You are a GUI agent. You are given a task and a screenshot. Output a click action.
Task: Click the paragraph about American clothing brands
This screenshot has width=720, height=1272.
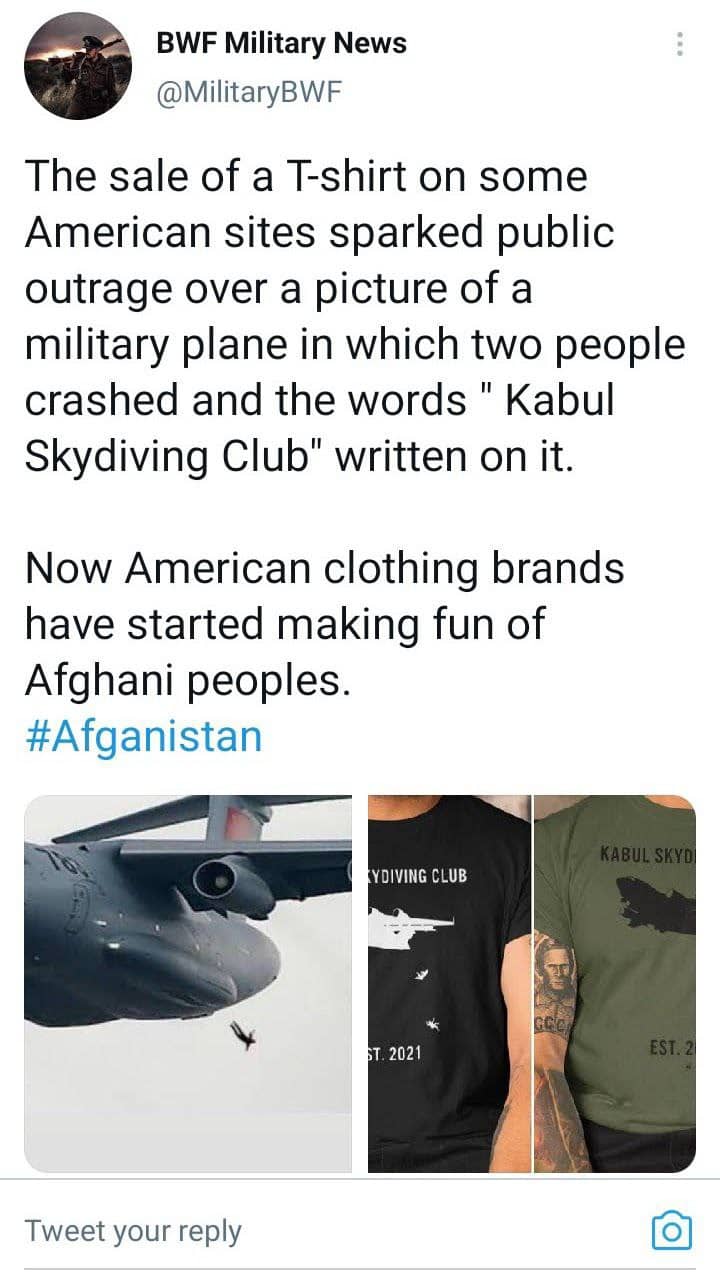point(325,624)
